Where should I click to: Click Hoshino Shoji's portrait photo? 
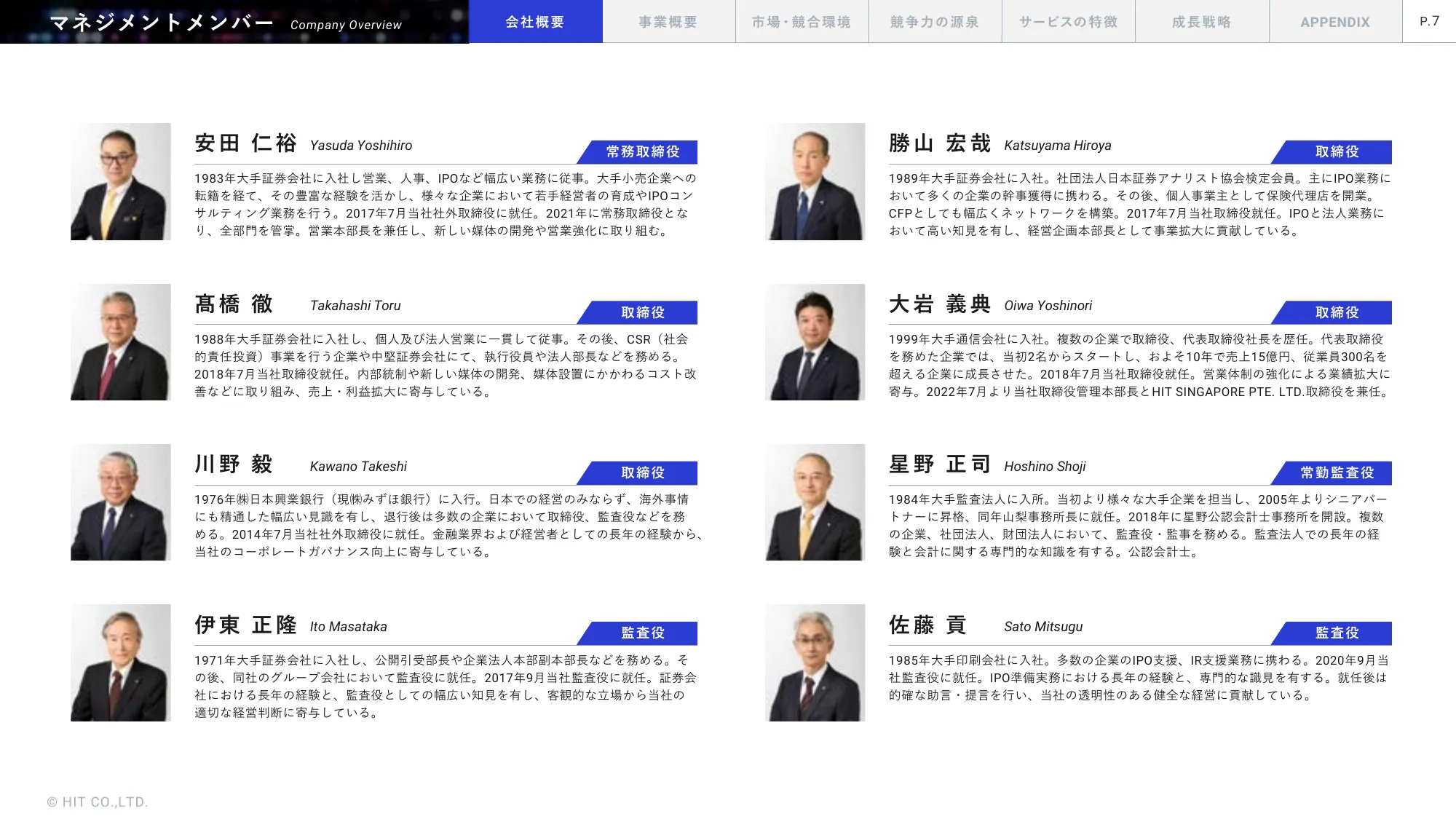click(x=815, y=503)
